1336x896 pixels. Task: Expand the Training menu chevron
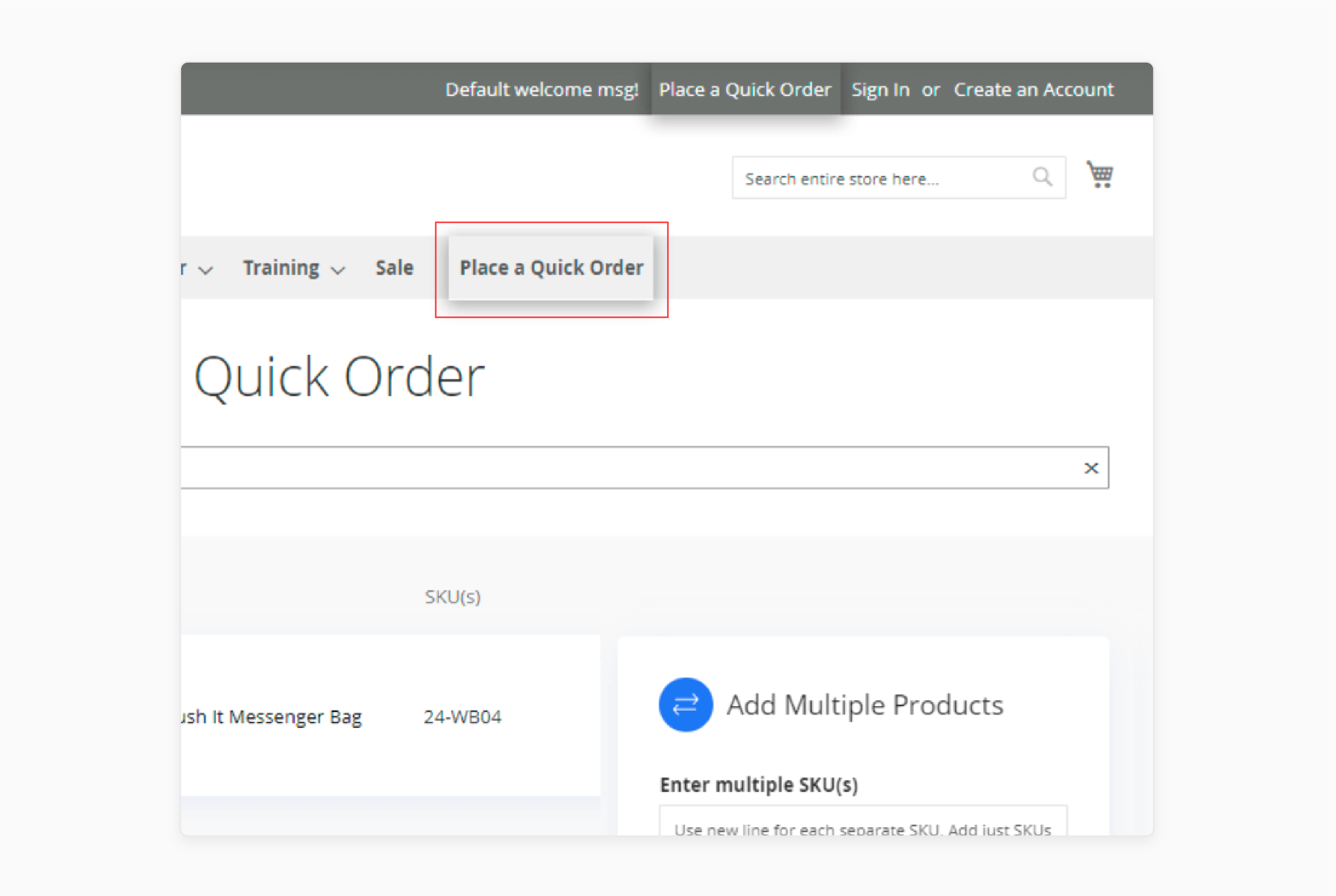[x=338, y=270]
